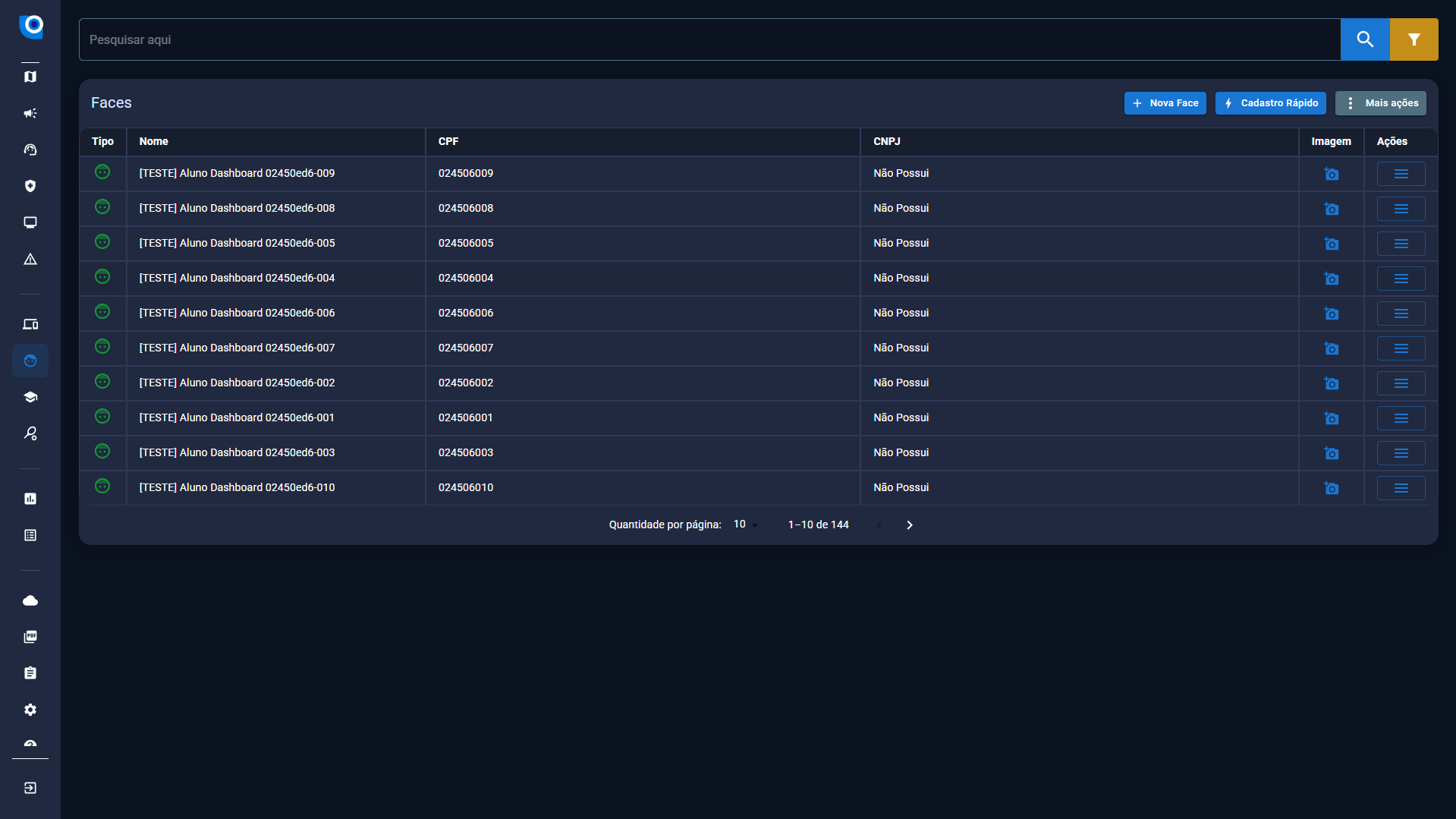Add image for Aluno Dashboard 02450ed6-009
Screen dimensions: 1456x819
(1331, 174)
